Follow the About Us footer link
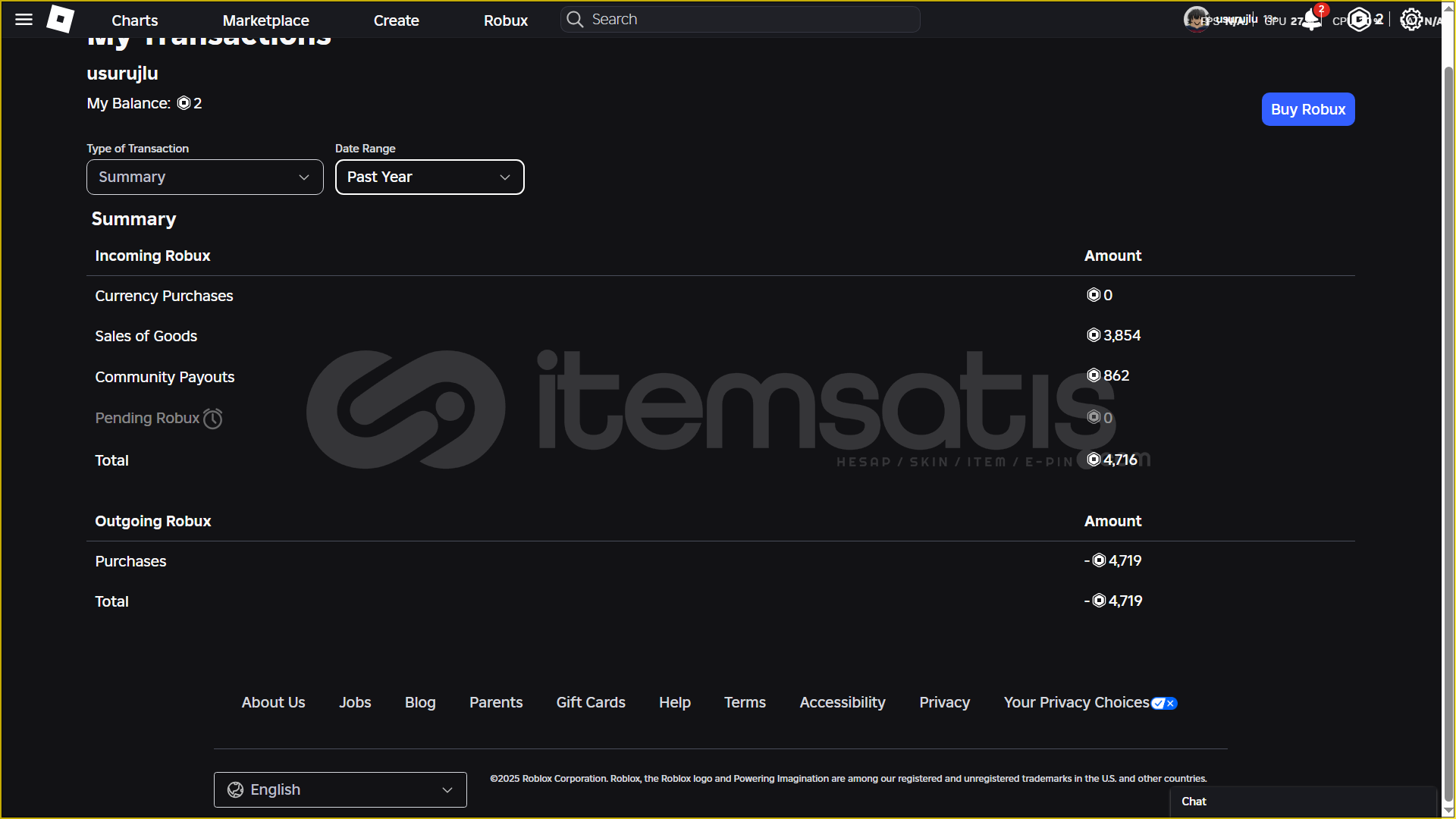This screenshot has width=1456, height=819. 273,703
